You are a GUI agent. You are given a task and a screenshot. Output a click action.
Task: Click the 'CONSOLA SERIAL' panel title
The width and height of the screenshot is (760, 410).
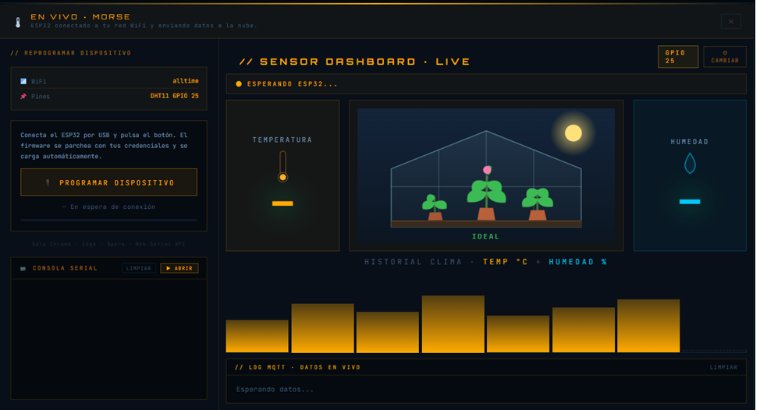point(65,268)
